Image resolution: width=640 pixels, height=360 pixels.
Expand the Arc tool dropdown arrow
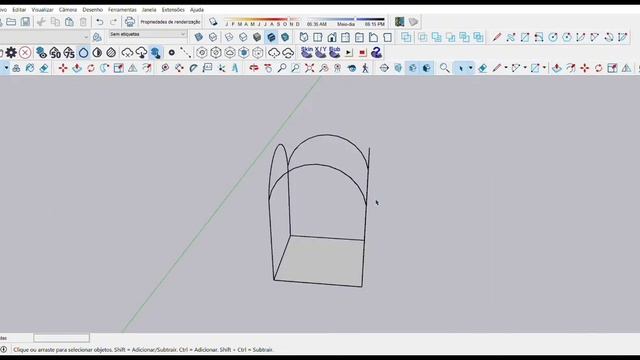pyautogui.click(x=525, y=68)
